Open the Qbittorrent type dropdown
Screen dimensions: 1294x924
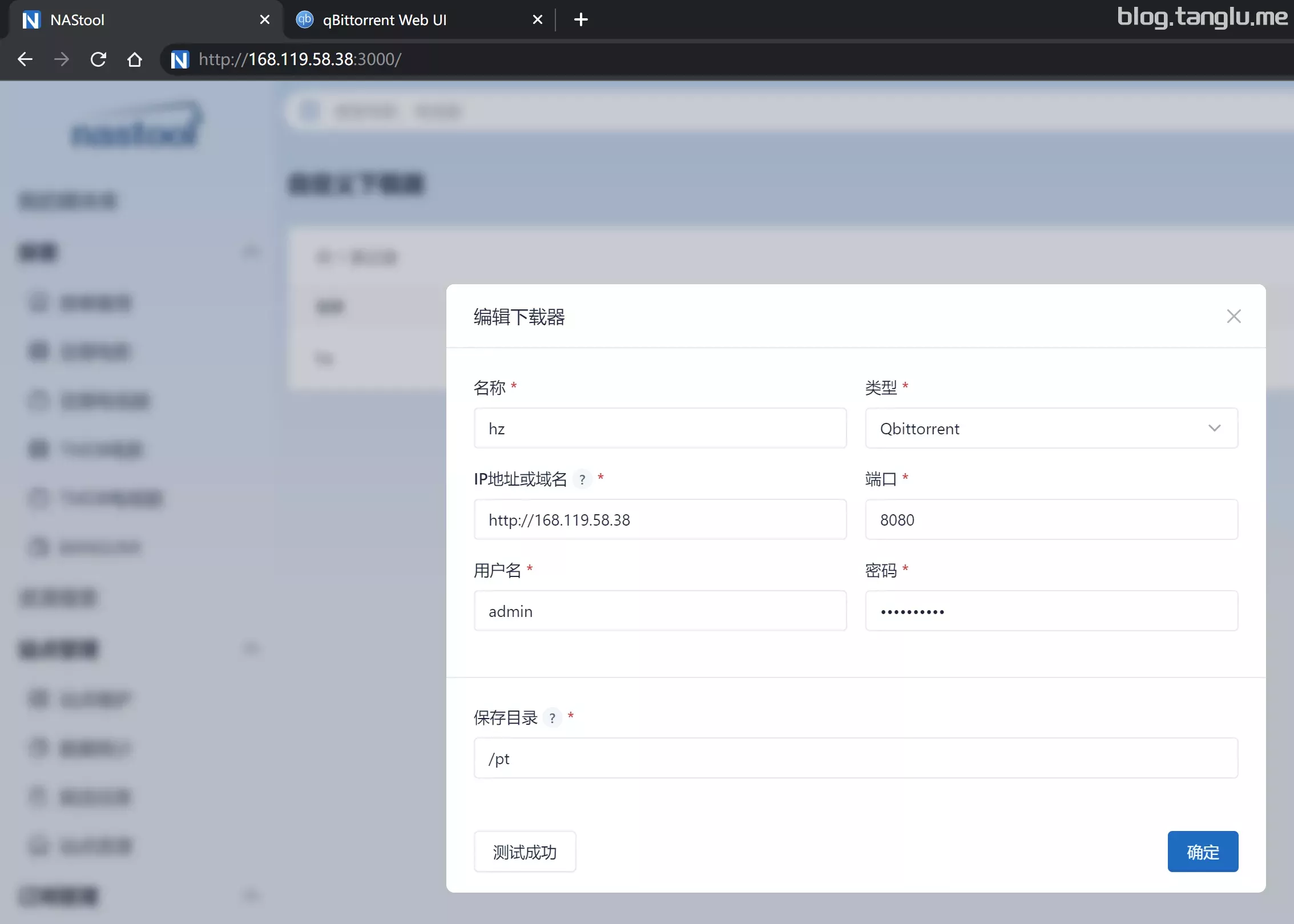click(x=1039, y=428)
